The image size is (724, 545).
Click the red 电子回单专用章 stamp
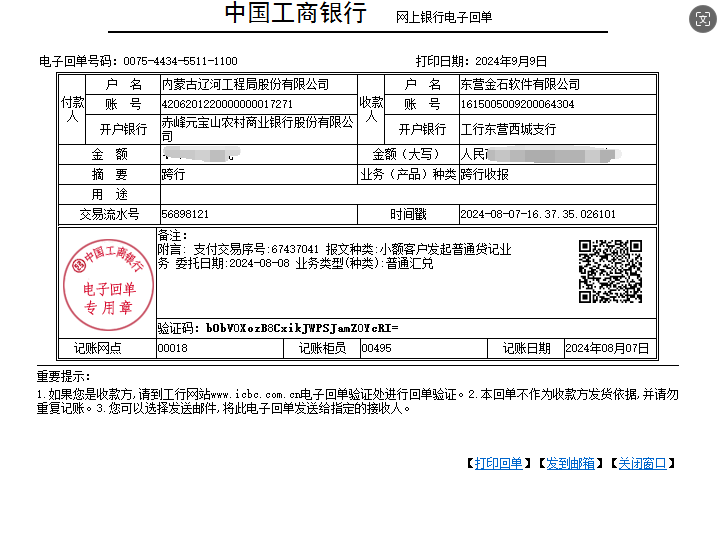pyautogui.click(x=109, y=285)
